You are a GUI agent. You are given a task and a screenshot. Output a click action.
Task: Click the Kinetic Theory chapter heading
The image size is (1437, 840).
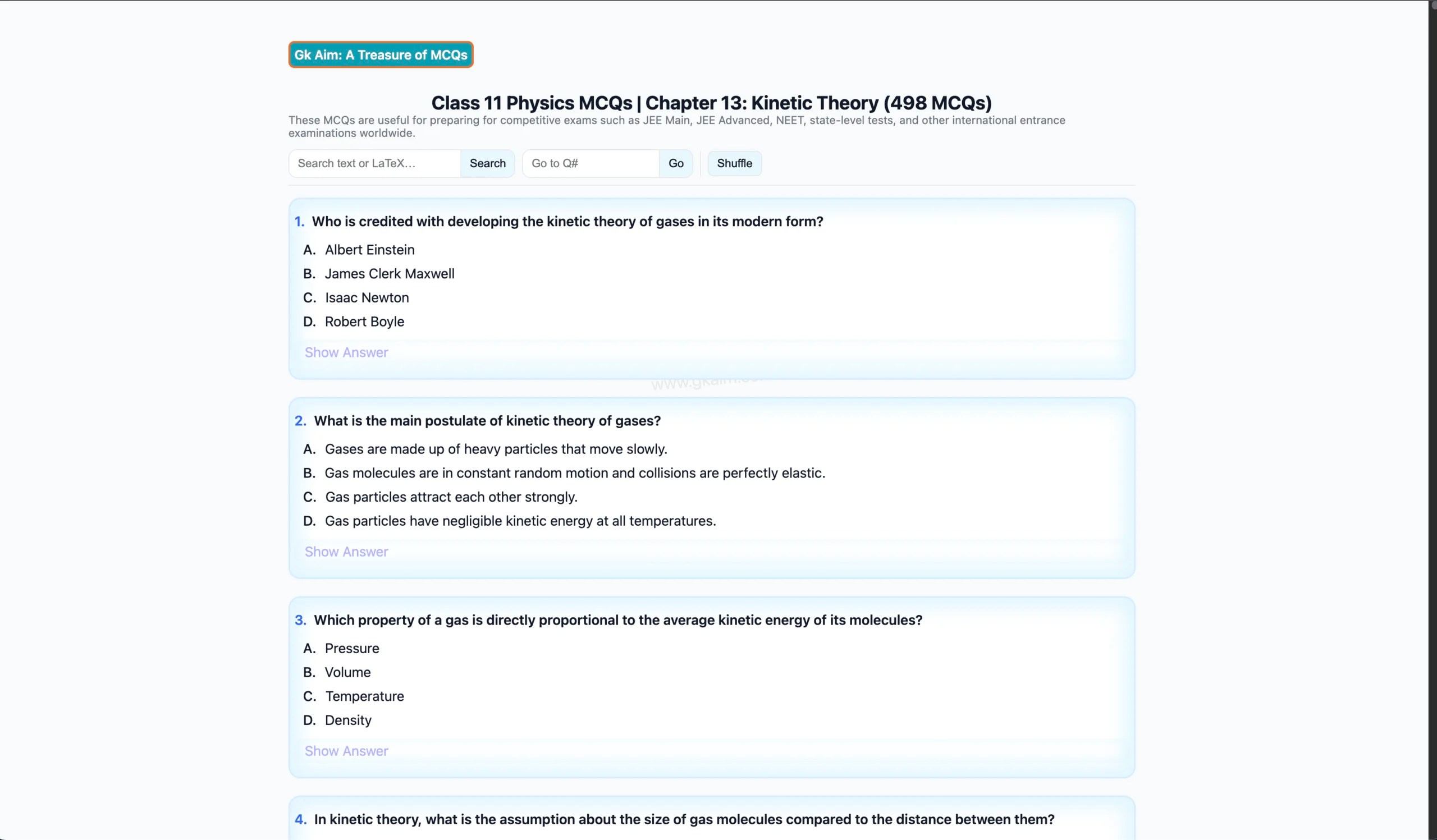click(711, 103)
